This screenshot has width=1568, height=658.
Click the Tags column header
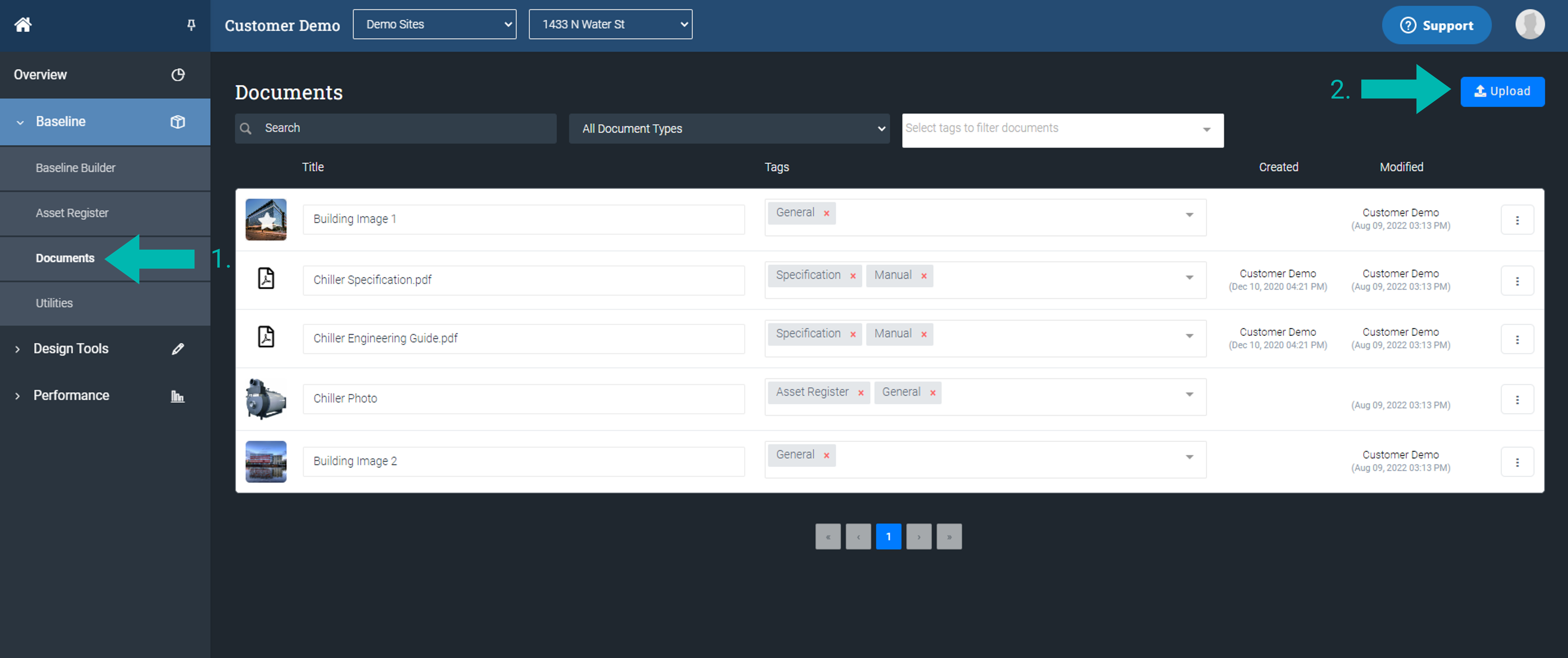[x=777, y=167]
